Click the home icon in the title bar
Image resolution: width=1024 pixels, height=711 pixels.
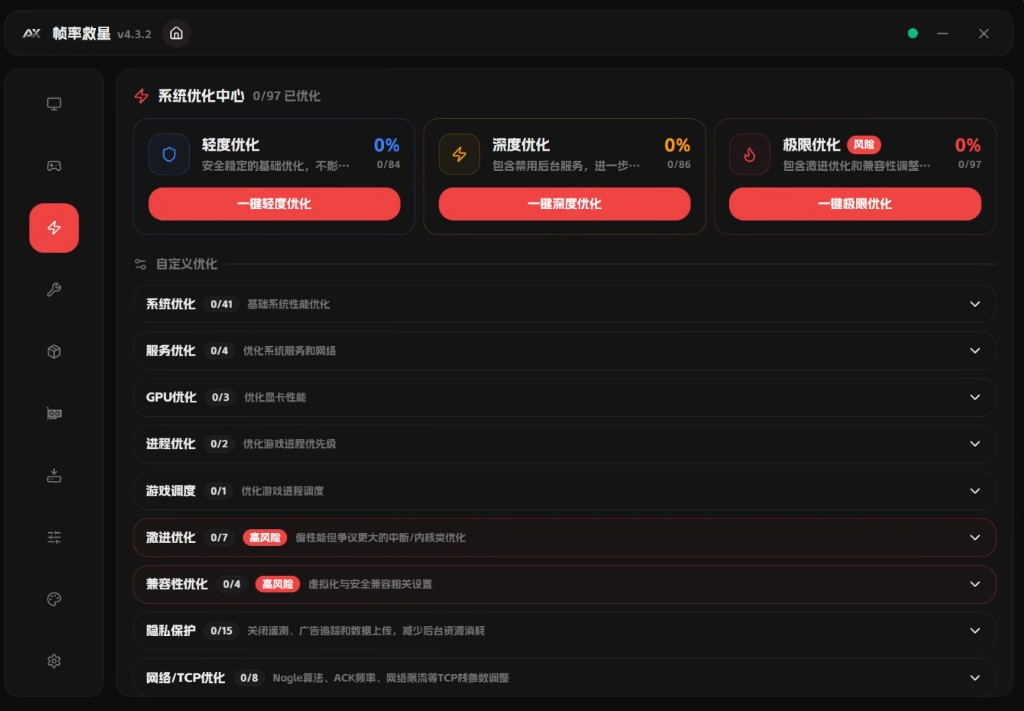tap(176, 33)
